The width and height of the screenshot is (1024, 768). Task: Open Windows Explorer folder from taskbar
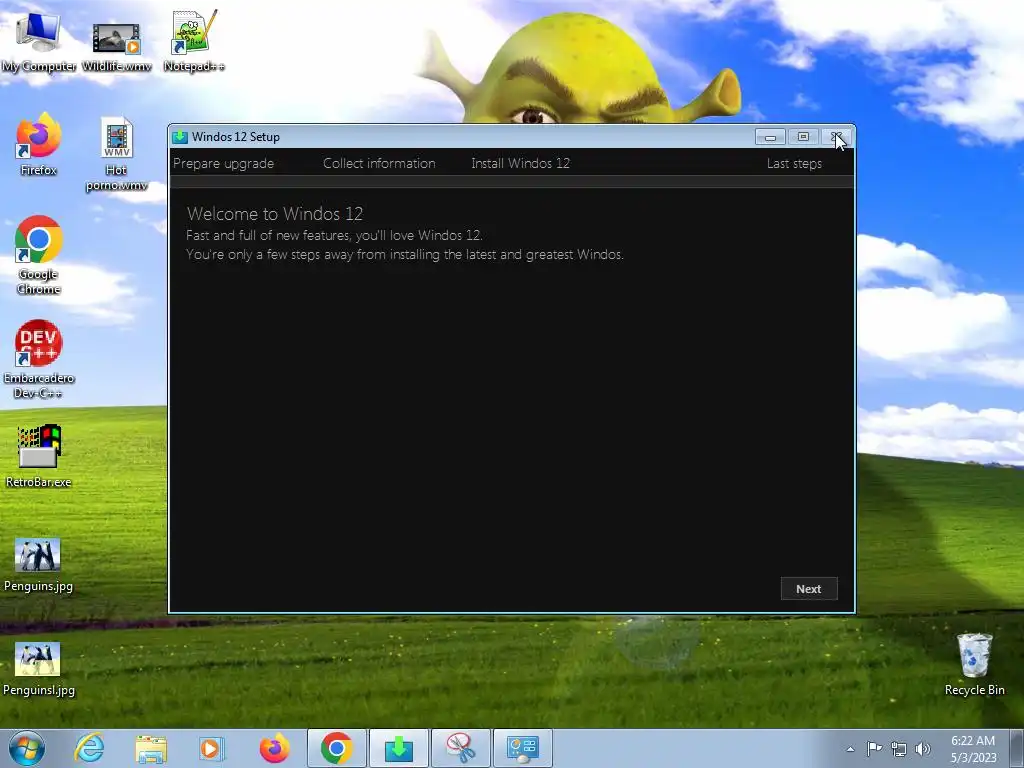(x=151, y=749)
